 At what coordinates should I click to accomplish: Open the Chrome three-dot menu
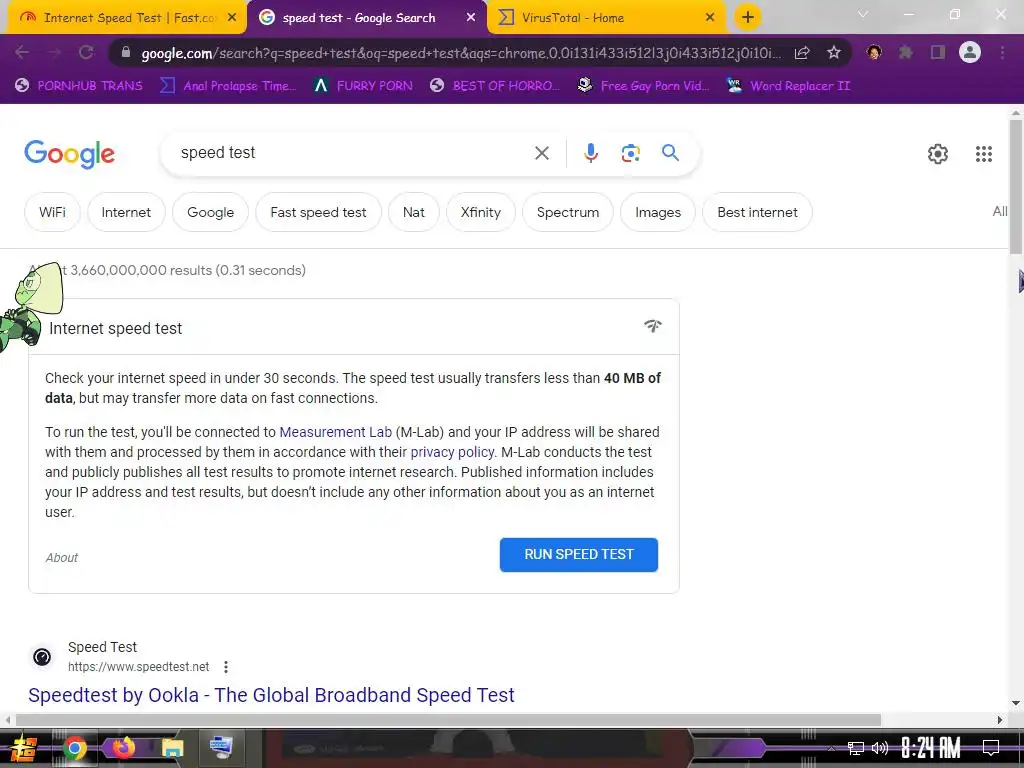[x=1002, y=52]
